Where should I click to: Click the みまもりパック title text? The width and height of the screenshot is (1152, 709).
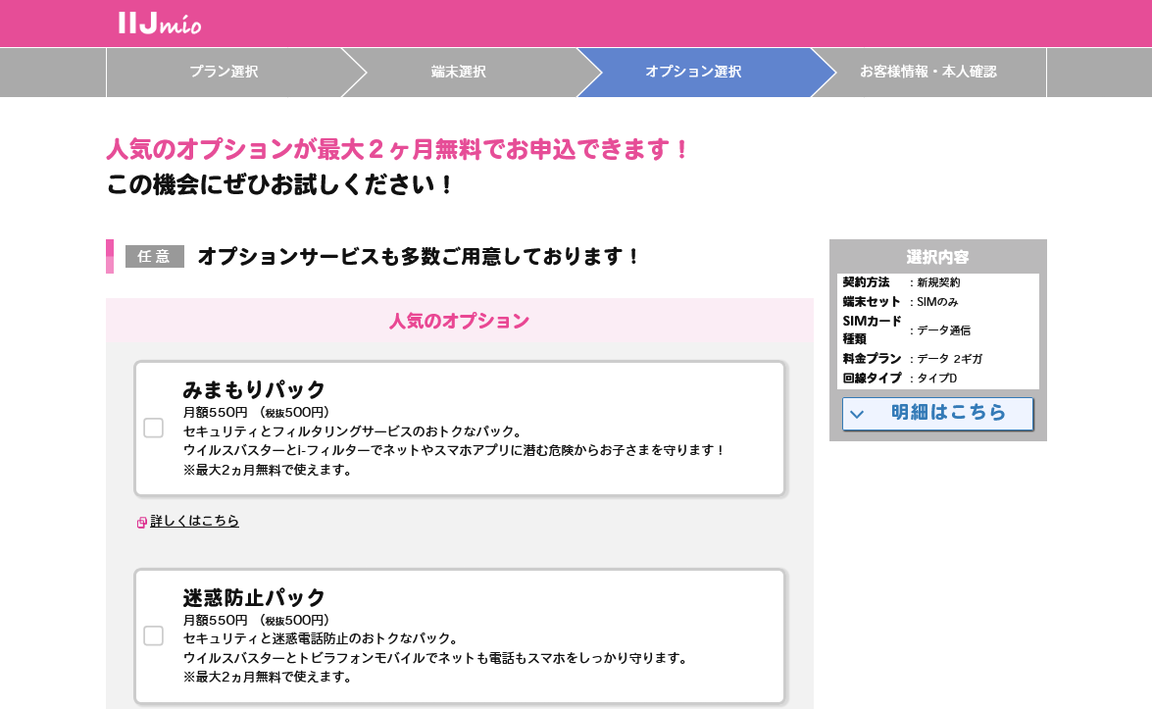pos(254,389)
